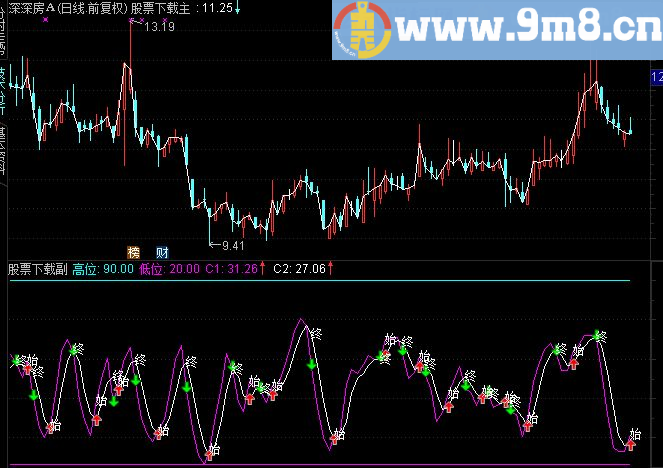Click the orange 榜 badge icon
The image size is (663, 468).
click(x=133, y=250)
